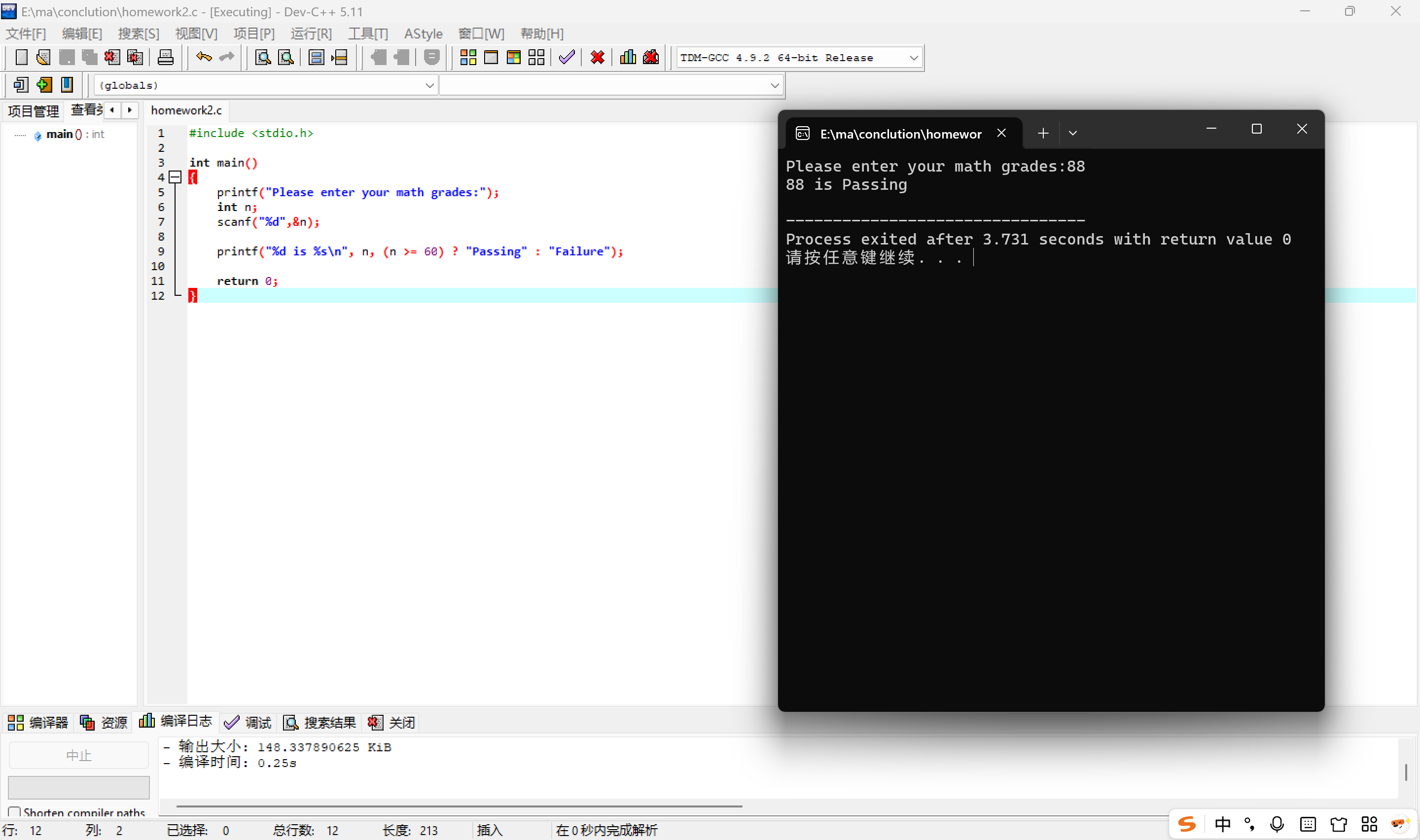Click the red X stop execution icon
This screenshot has width=1420, height=840.
[x=597, y=57]
